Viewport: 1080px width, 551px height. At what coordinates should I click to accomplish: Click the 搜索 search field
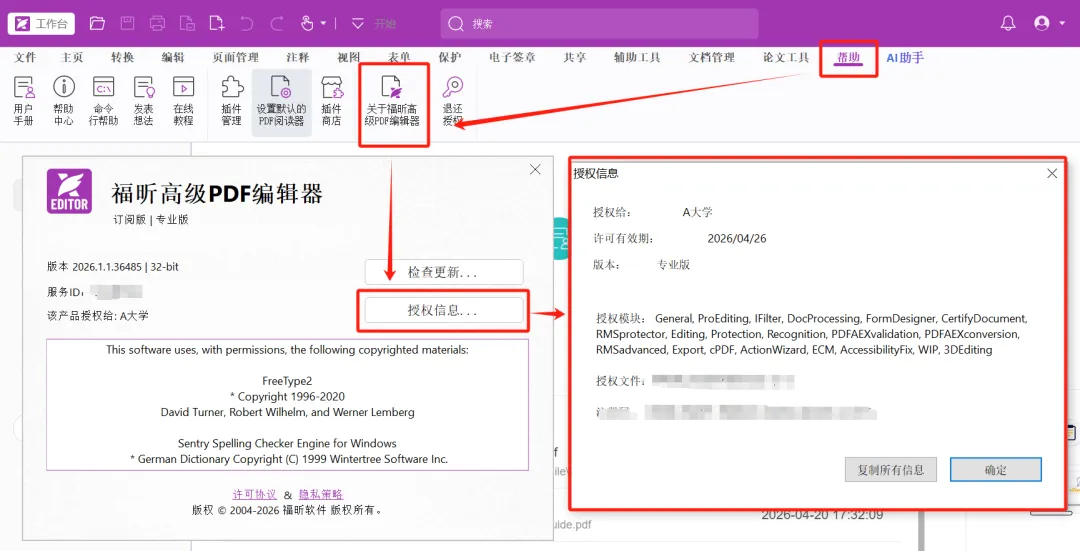click(x=599, y=23)
